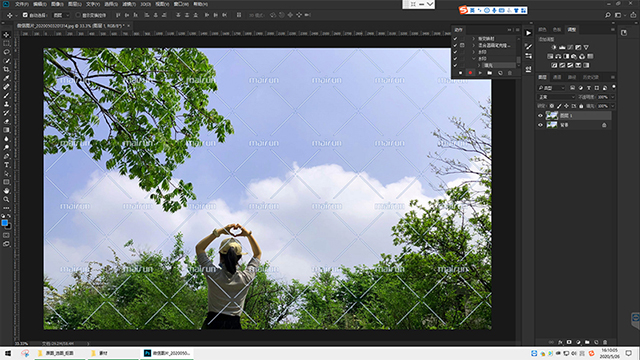Enable the 自动选择 auto-select checkbox
Screen dimensions: 640x360
click(x=25, y=15)
